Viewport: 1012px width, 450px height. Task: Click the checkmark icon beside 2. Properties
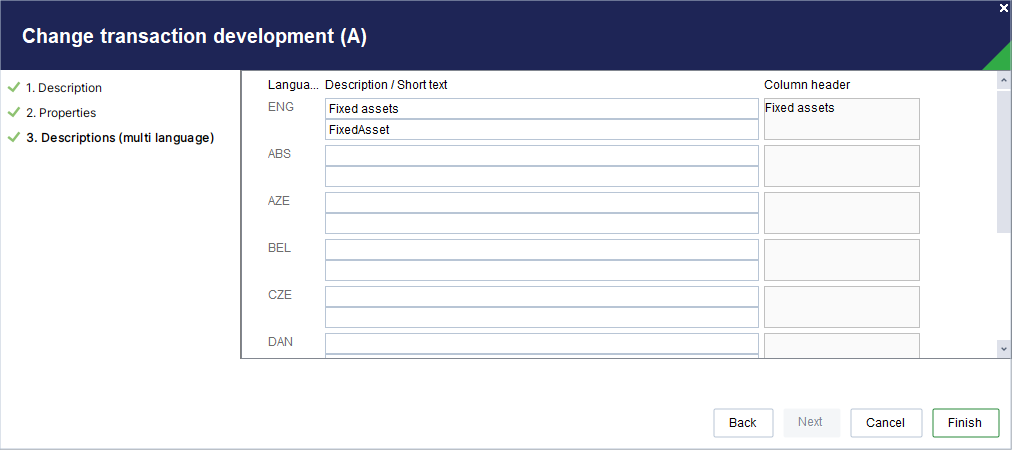coord(14,112)
